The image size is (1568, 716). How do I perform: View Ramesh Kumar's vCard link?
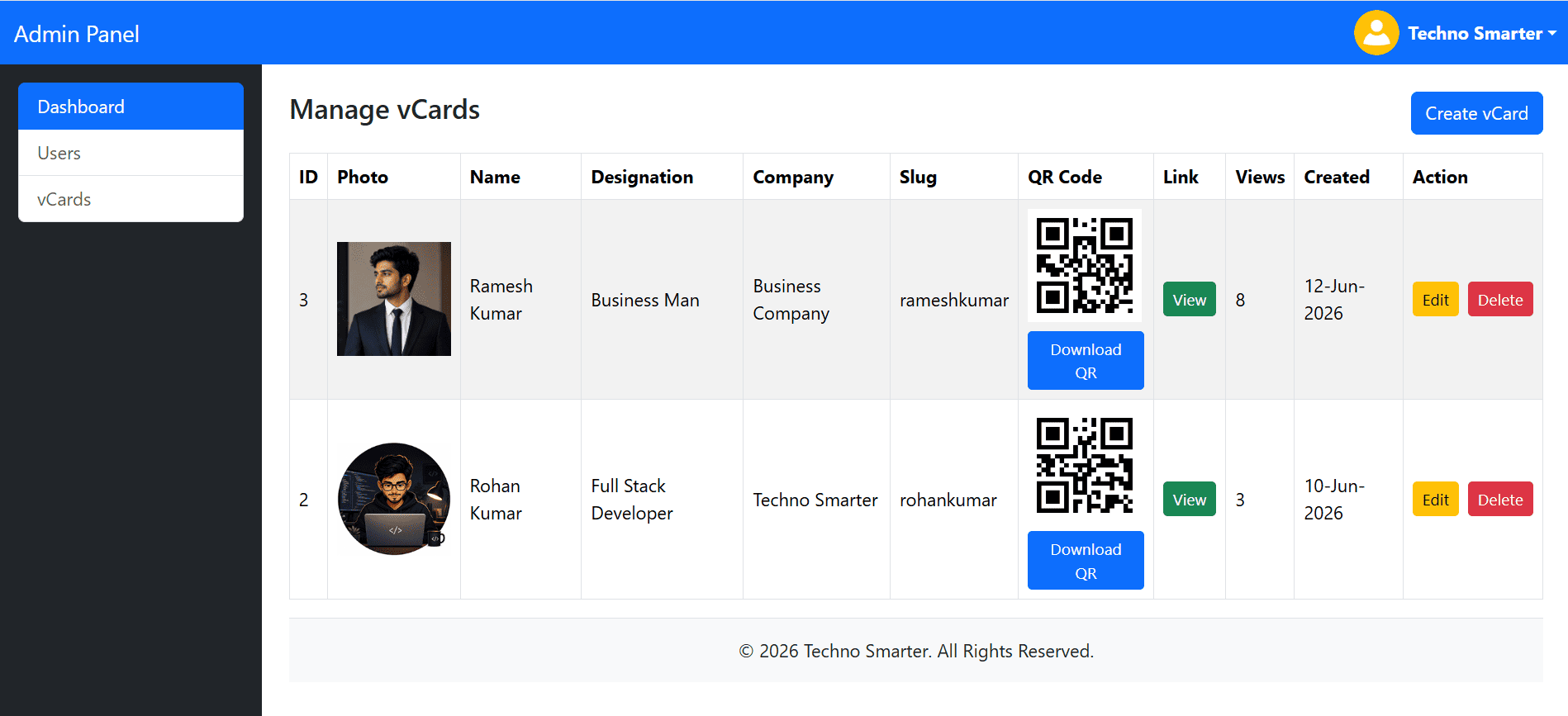[x=1190, y=299]
